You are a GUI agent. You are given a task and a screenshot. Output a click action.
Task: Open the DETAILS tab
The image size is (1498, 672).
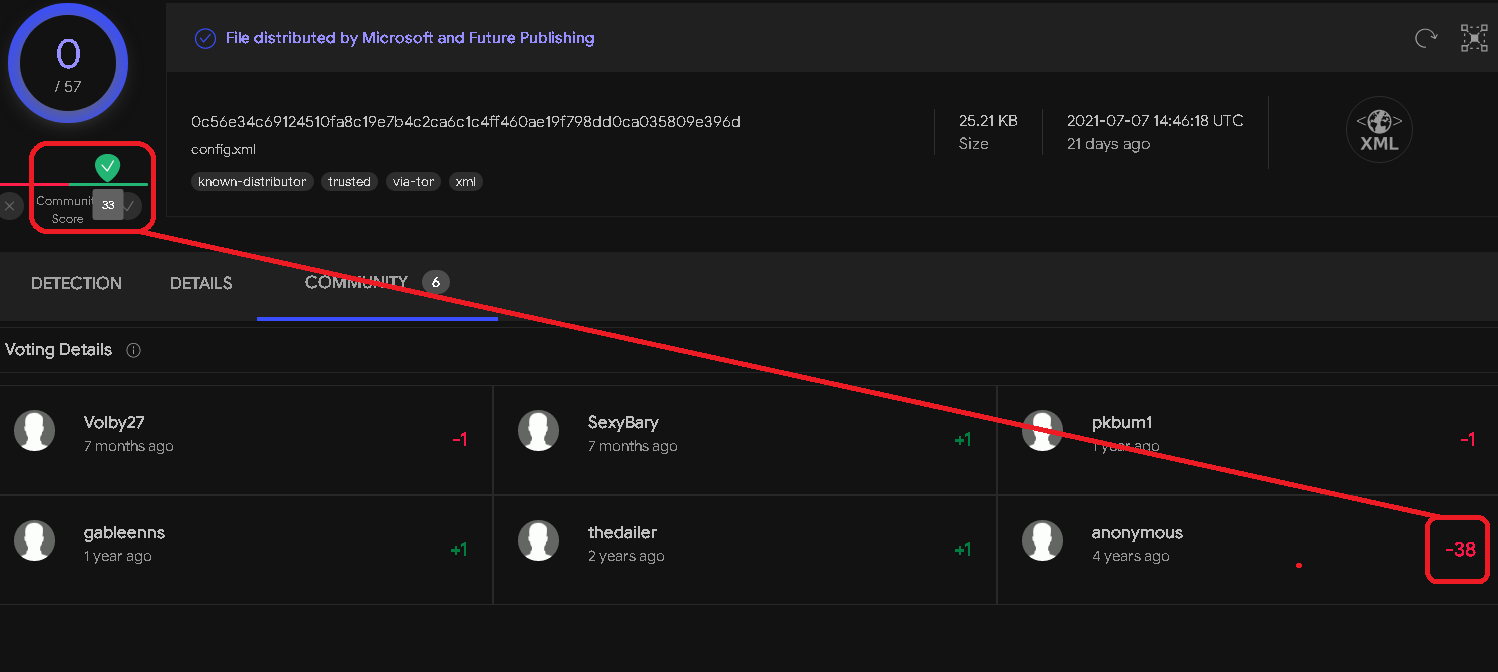click(200, 283)
